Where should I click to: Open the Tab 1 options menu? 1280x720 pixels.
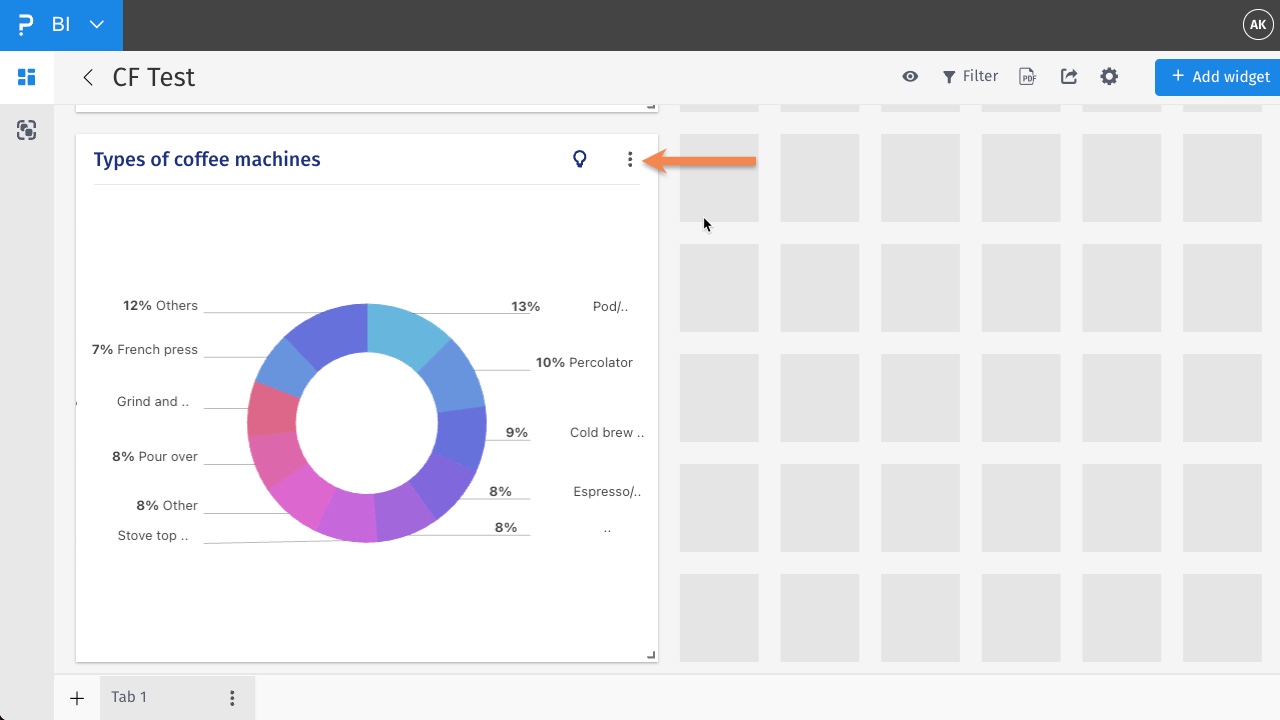(x=232, y=697)
